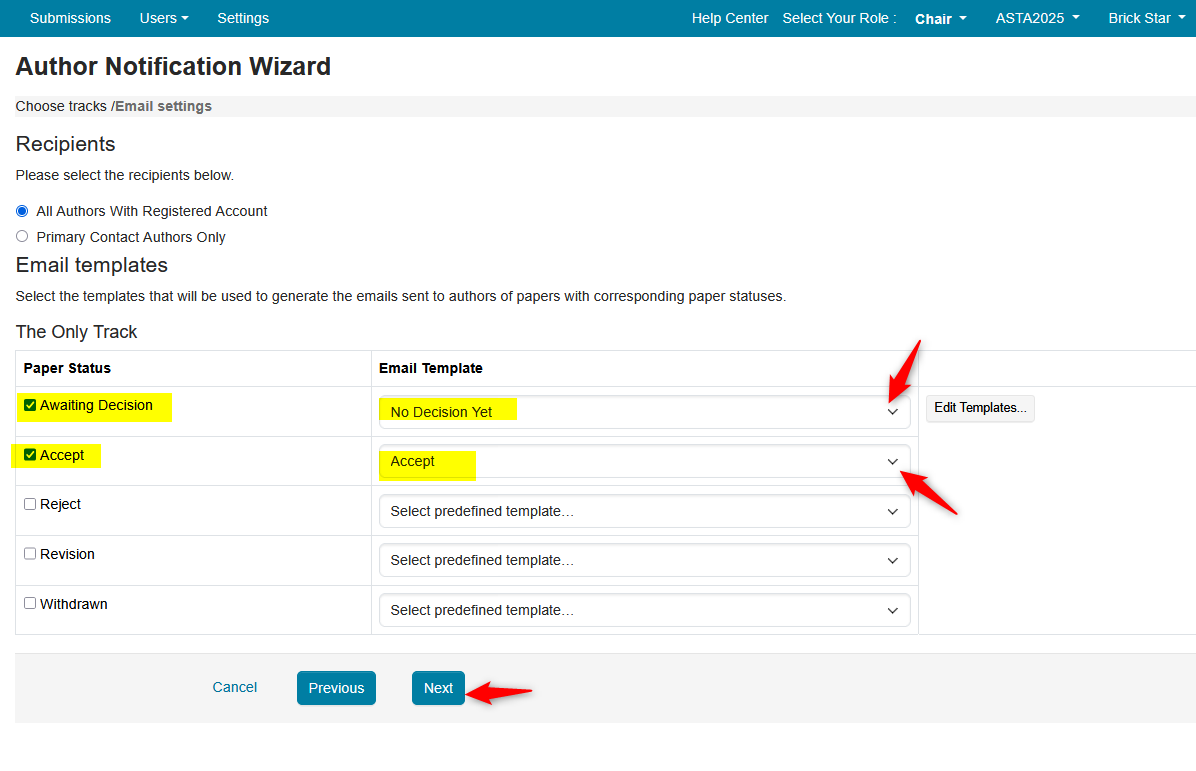Enable the Withdrawn paper status
This screenshot has width=1196, height=771.
29,603
